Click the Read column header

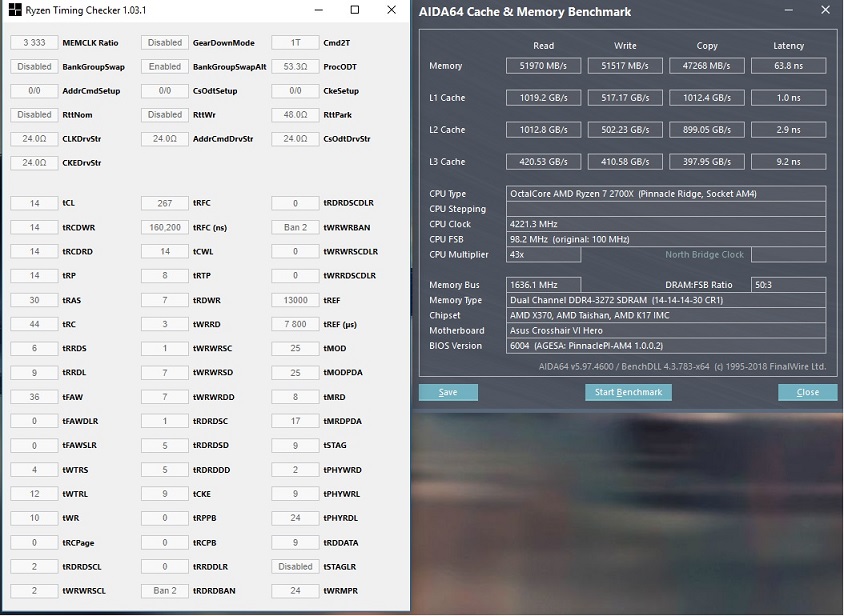click(x=543, y=46)
